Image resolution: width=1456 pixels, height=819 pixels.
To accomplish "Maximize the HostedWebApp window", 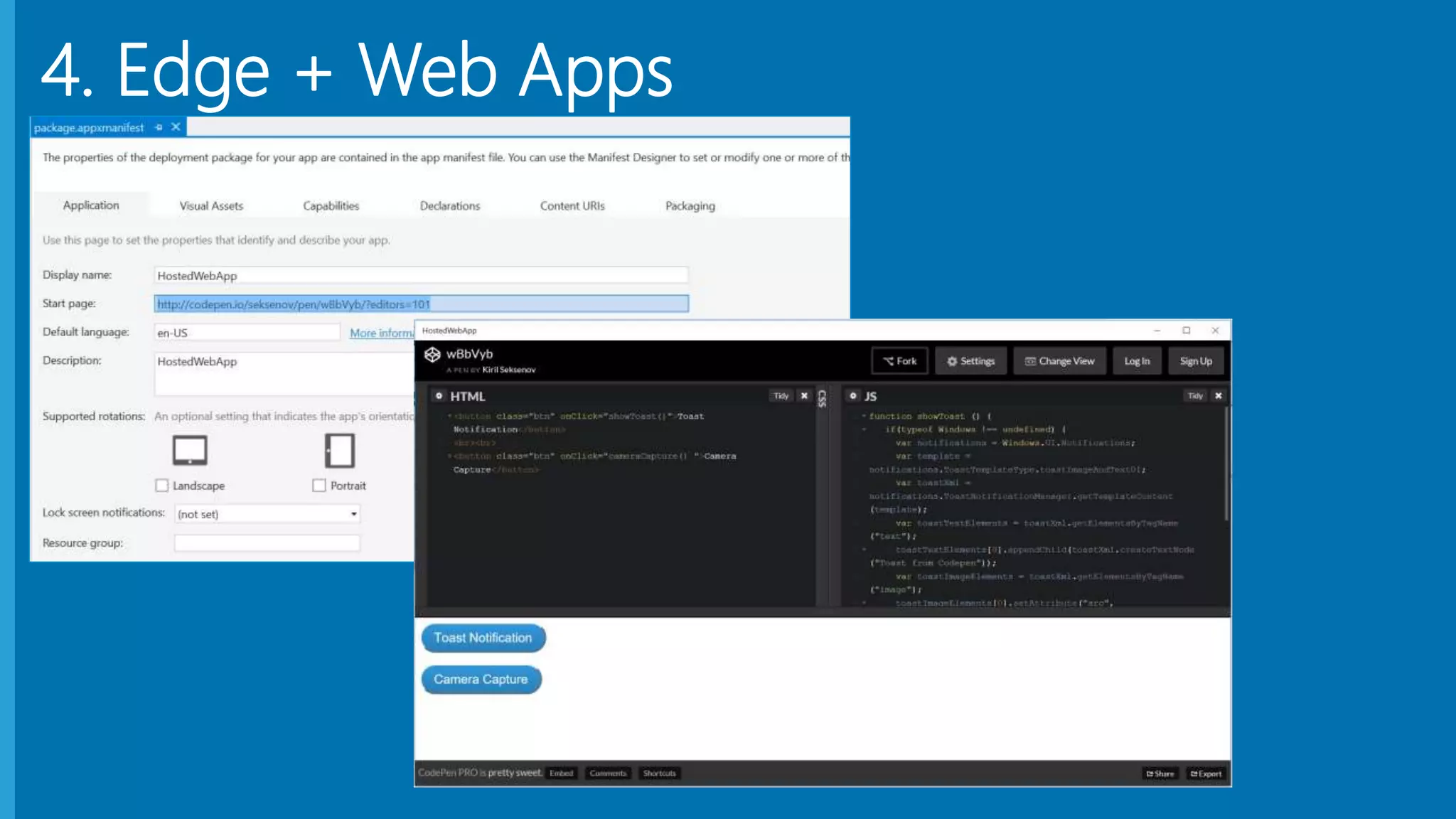I will pos(1186,331).
